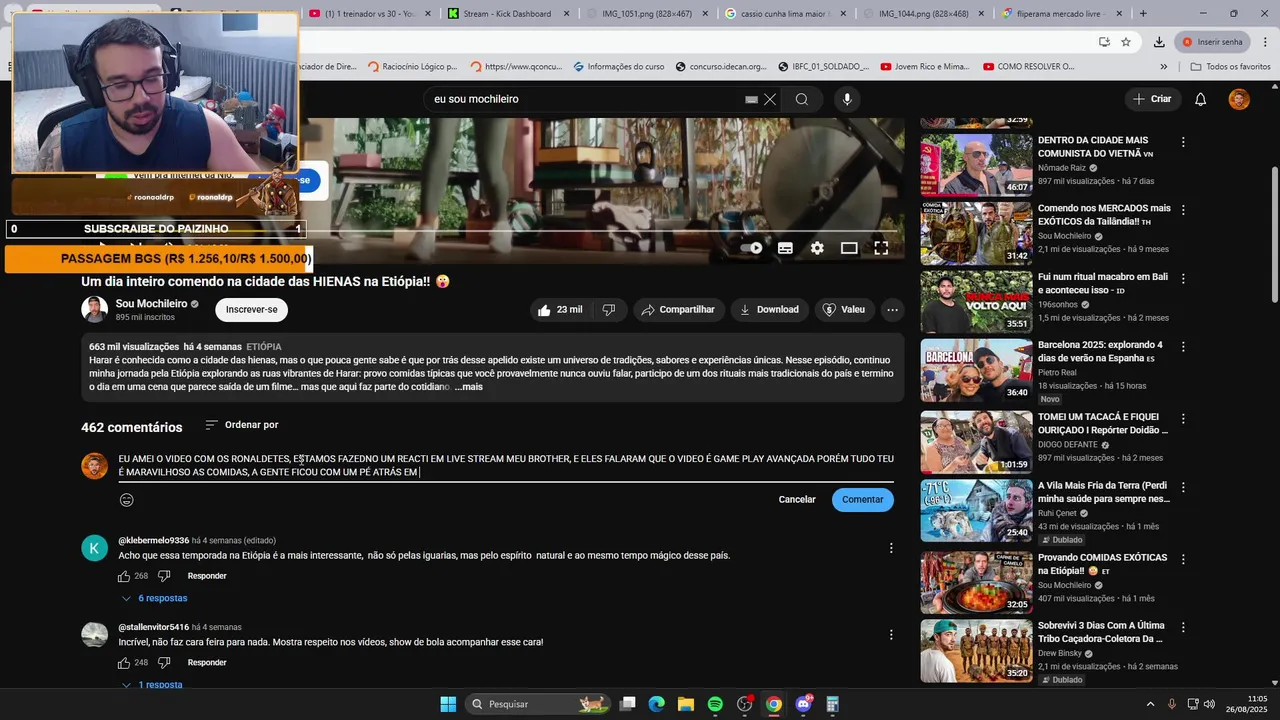Clear the YouTube search text with the X

coord(770,99)
